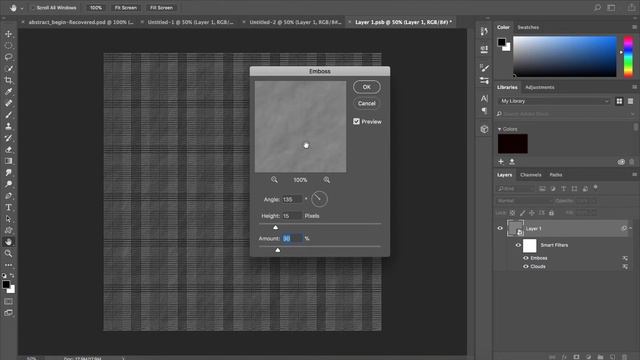Viewport: 640px width, 360px height.
Task: Switch libraries to grid view
Action: 619,101
